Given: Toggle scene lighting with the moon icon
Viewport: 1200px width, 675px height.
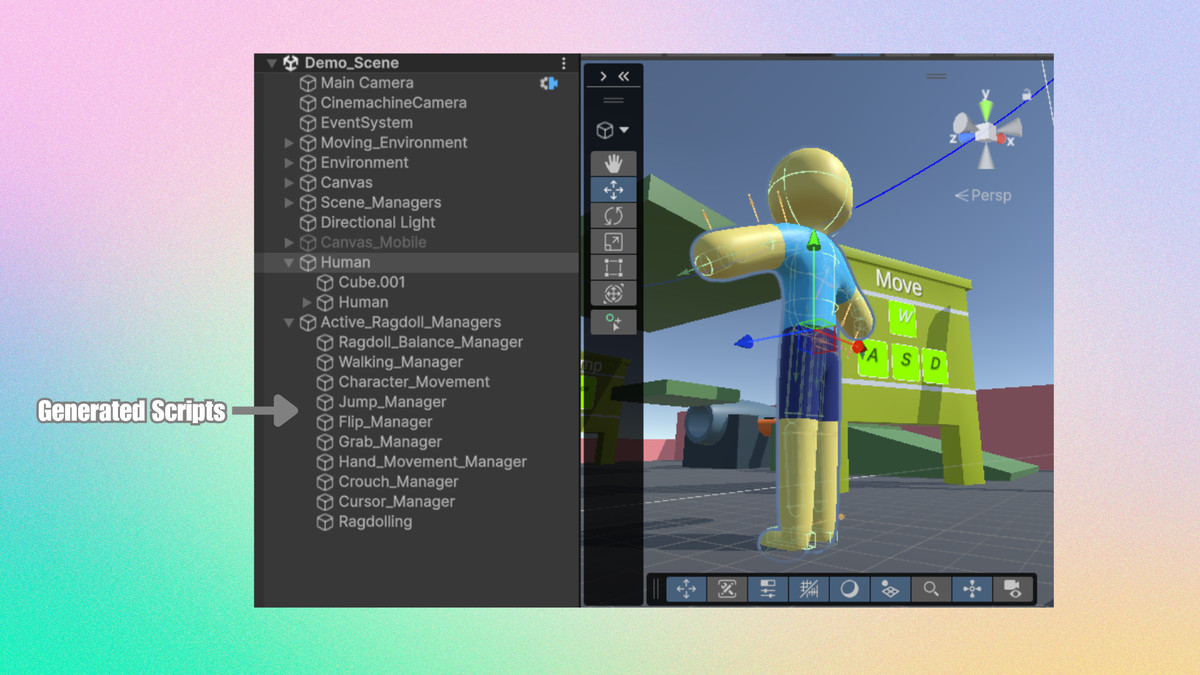Looking at the screenshot, I should (x=847, y=589).
